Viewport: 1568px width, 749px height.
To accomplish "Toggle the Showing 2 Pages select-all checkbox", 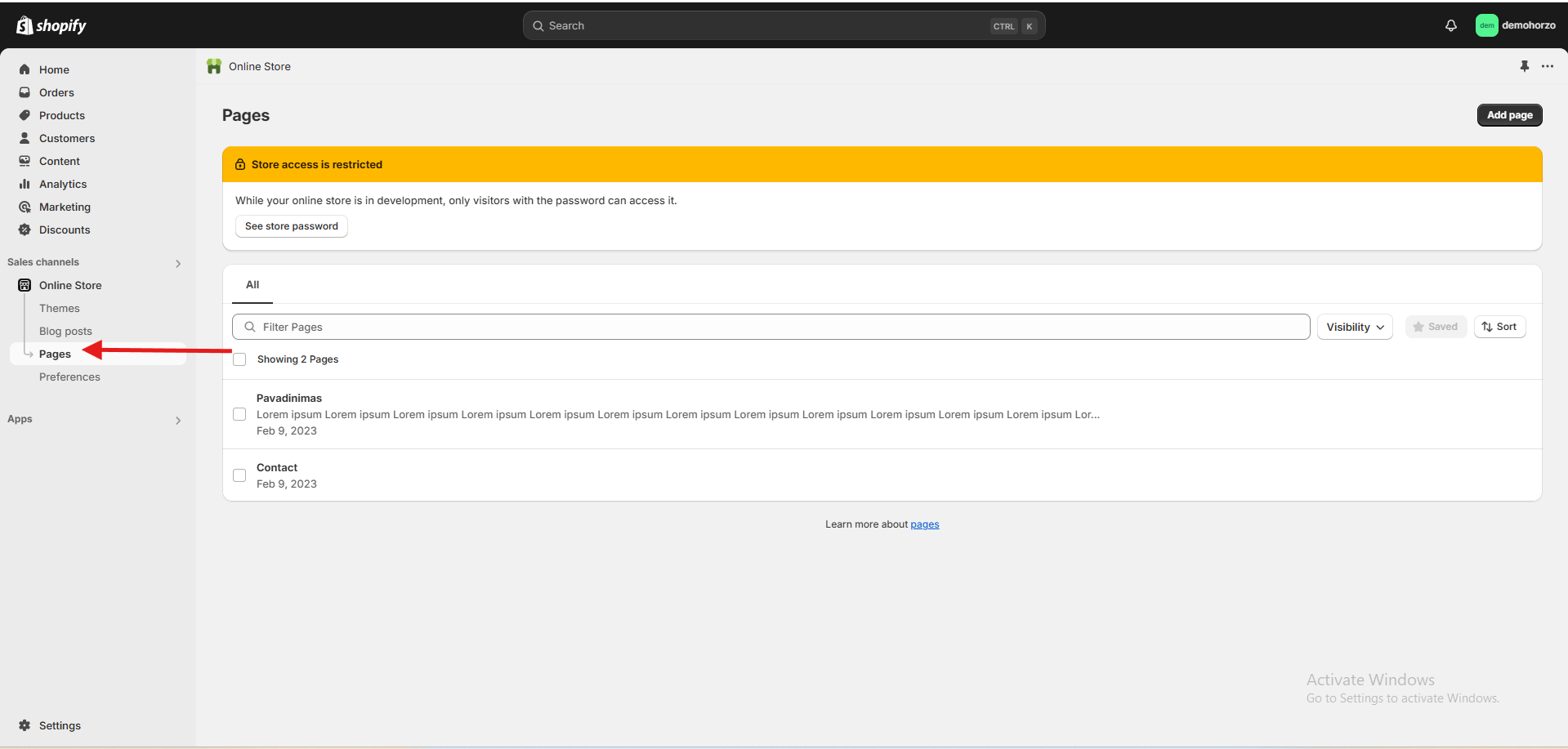I will [239, 359].
